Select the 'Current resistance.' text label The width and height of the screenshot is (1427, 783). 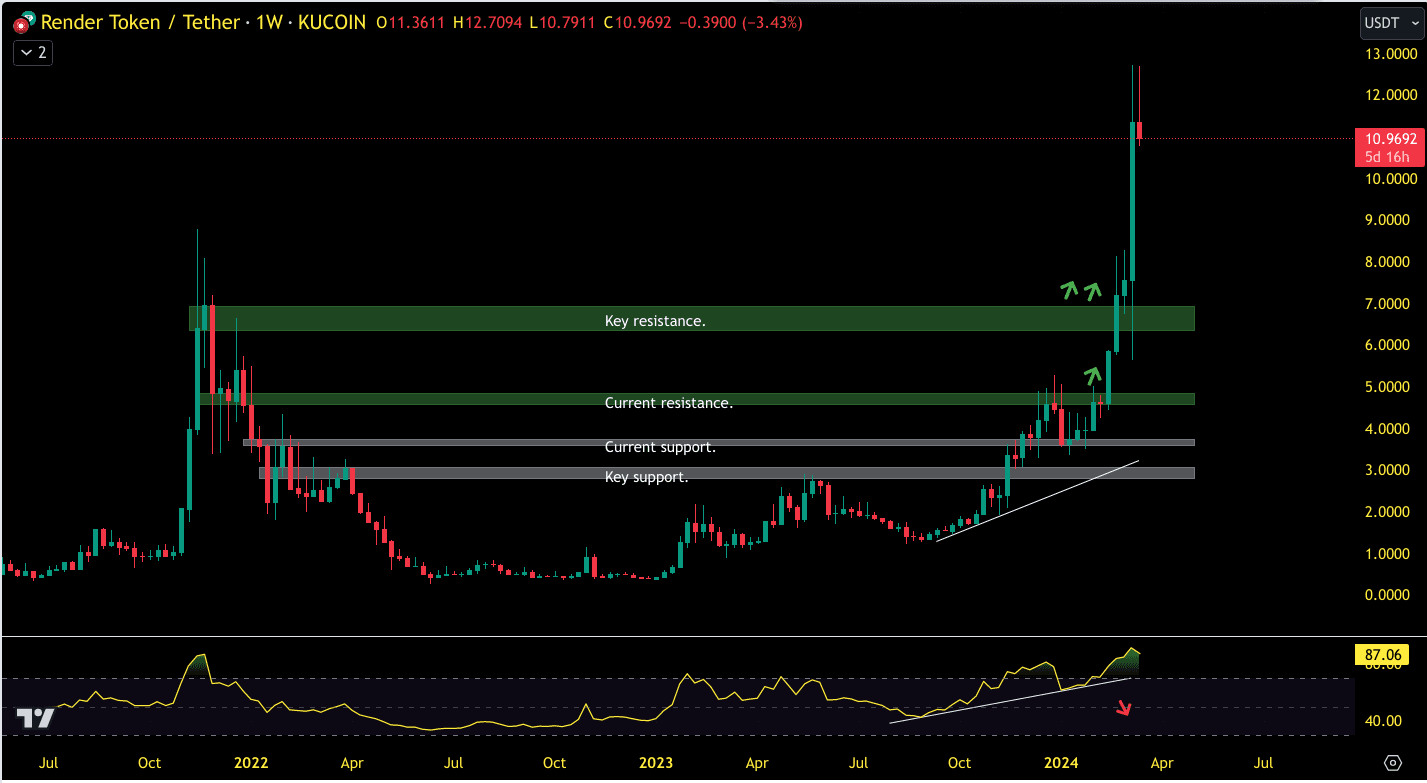tap(669, 403)
